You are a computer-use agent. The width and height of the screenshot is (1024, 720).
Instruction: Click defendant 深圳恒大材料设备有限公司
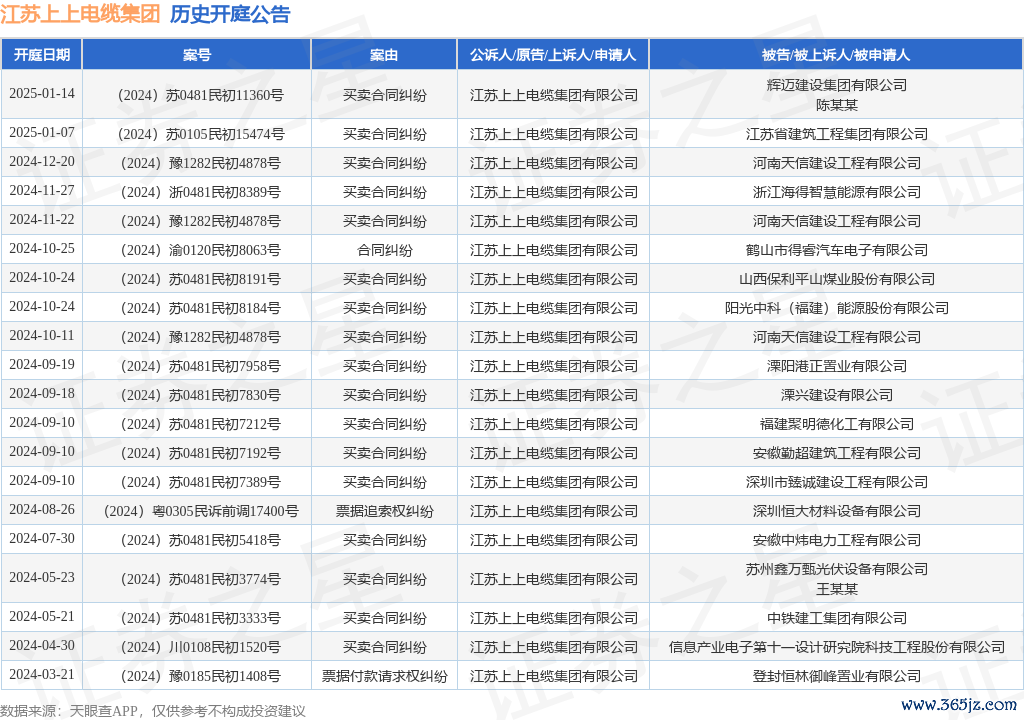(x=837, y=511)
